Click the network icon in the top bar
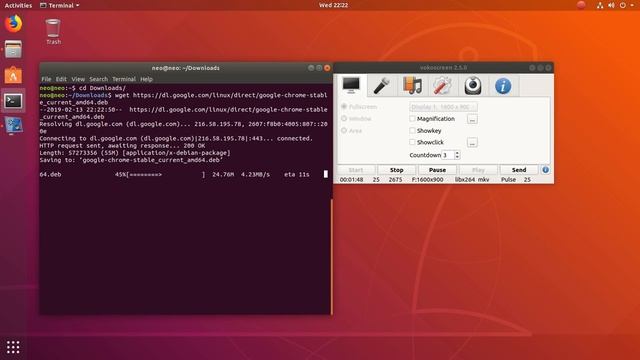Viewport: 640px width, 360px height. [600, 5]
